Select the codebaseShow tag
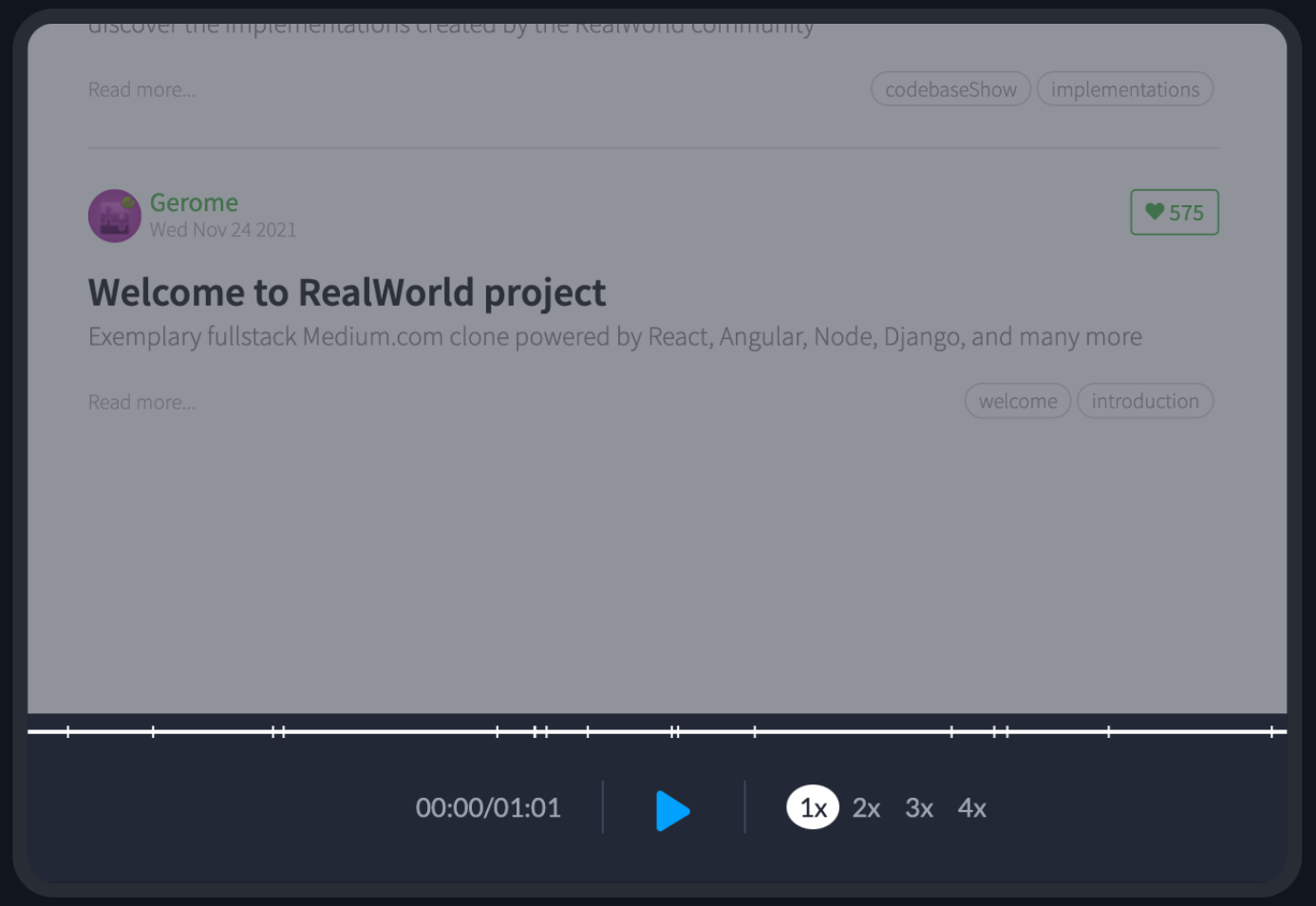This screenshot has width=1316, height=906. point(950,89)
